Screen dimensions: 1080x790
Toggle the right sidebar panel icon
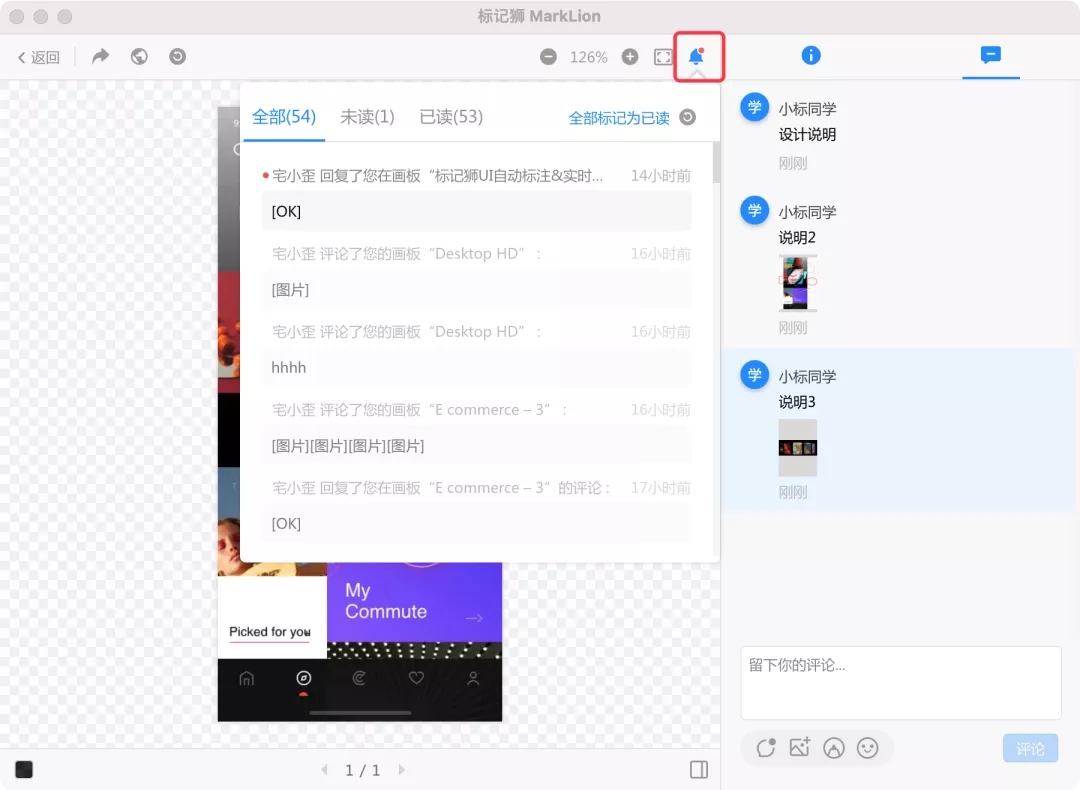tap(699, 769)
